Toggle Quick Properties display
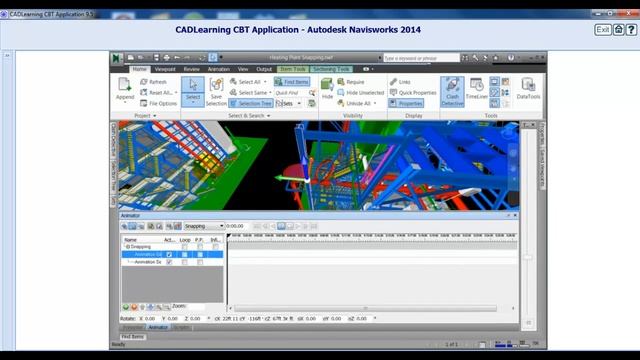The width and height of the screenshot is (640, 360). point(413,93)
